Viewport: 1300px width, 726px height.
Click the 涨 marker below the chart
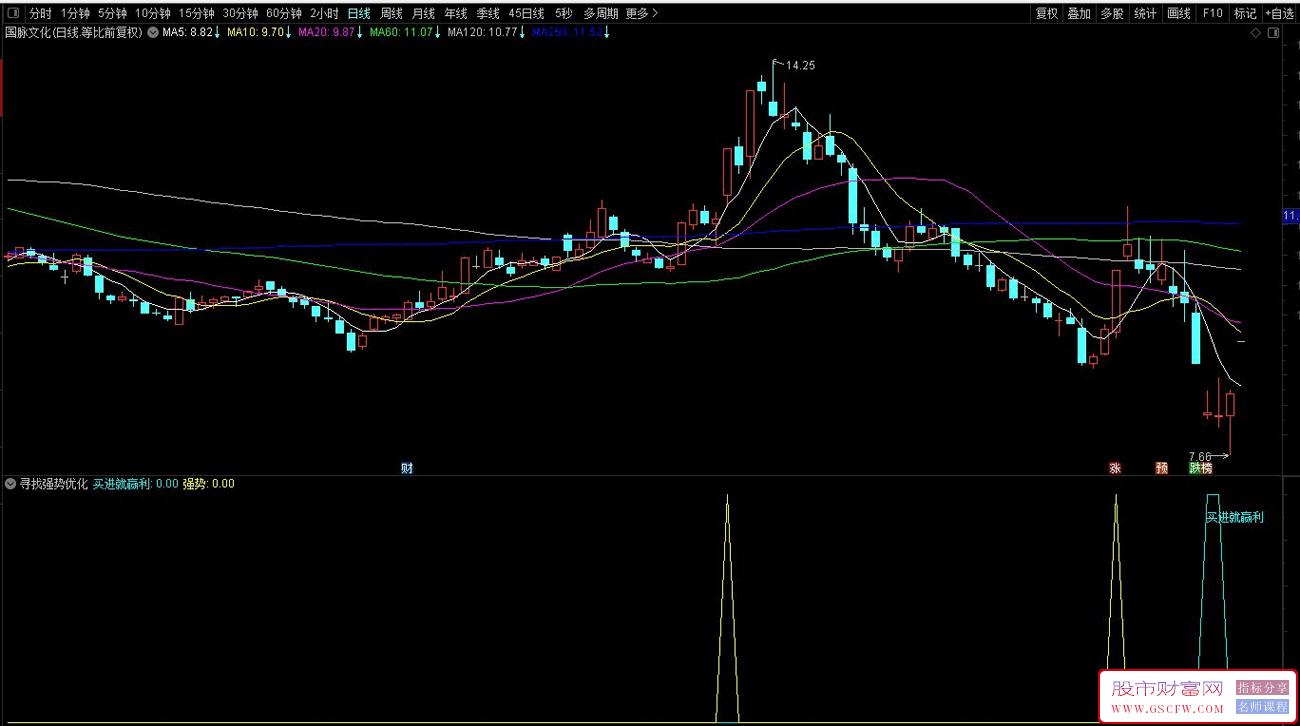point(1114,468)
